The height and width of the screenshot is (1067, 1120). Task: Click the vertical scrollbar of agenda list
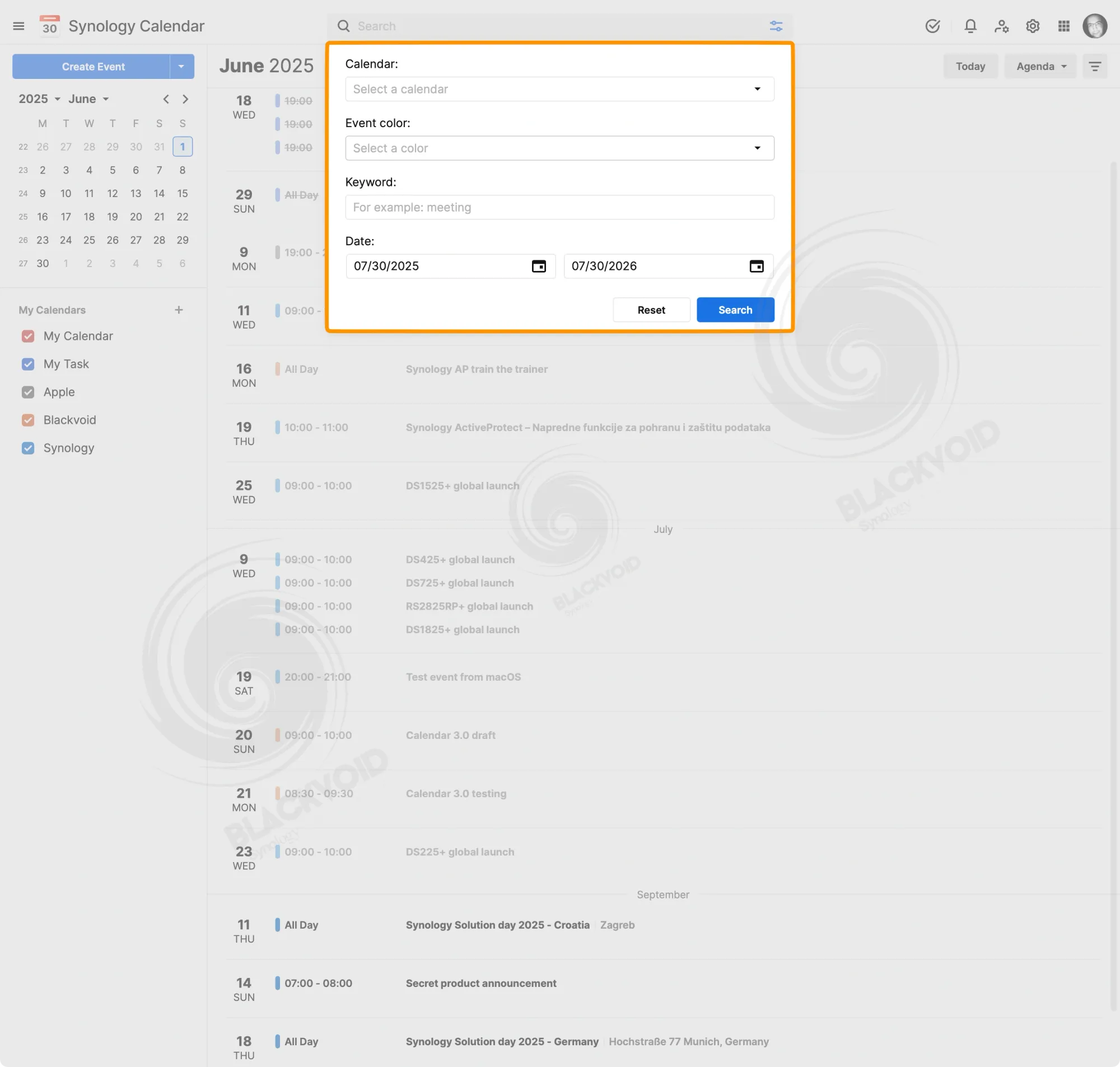click(x=1114, y=586)
